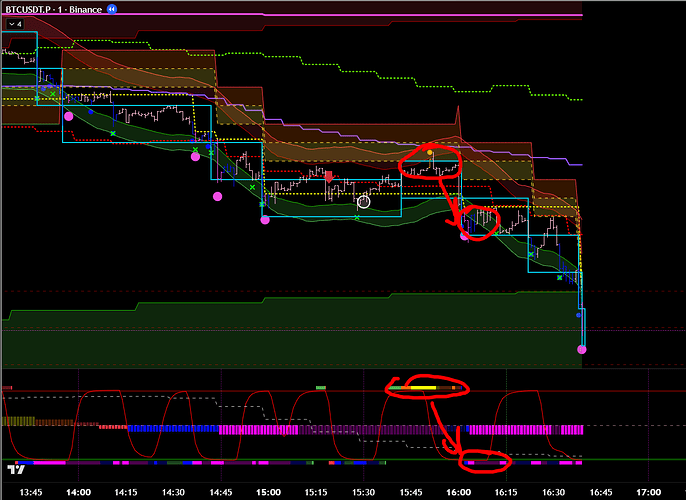Screen dimensions: 686x500
Task: Click the 15:00 label on time axis
Action: [268, 491]
